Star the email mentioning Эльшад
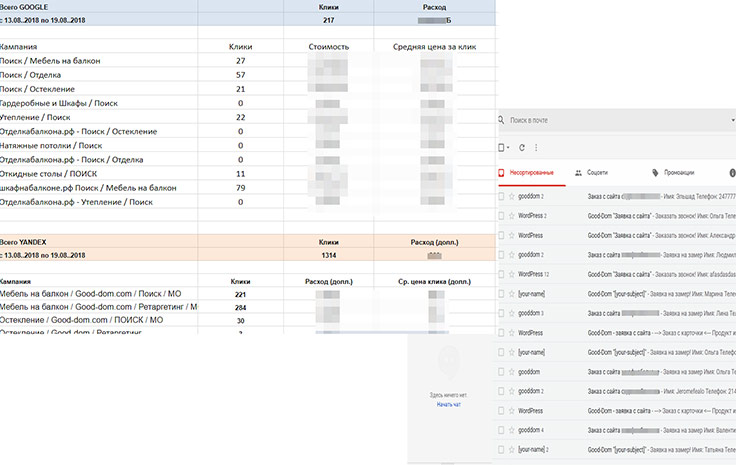 [x=512, y=197]
